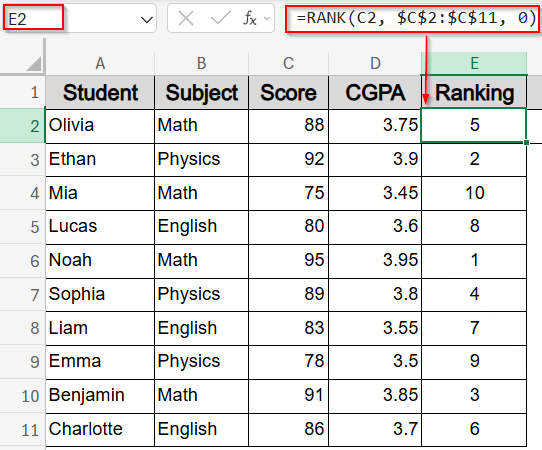Click Emma's ranking cell showing 9
This screenshot has height=450, width=542.
(474, 362)
